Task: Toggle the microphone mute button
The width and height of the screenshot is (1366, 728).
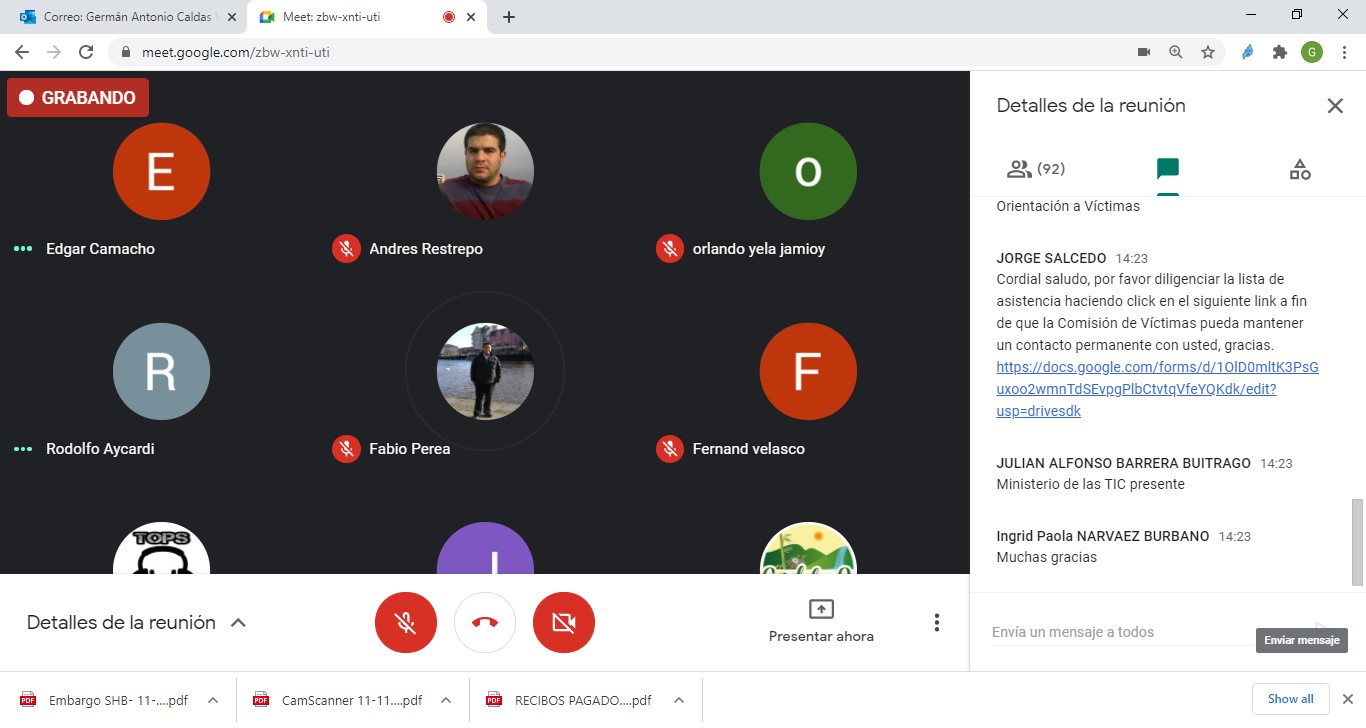Action: 405,623
